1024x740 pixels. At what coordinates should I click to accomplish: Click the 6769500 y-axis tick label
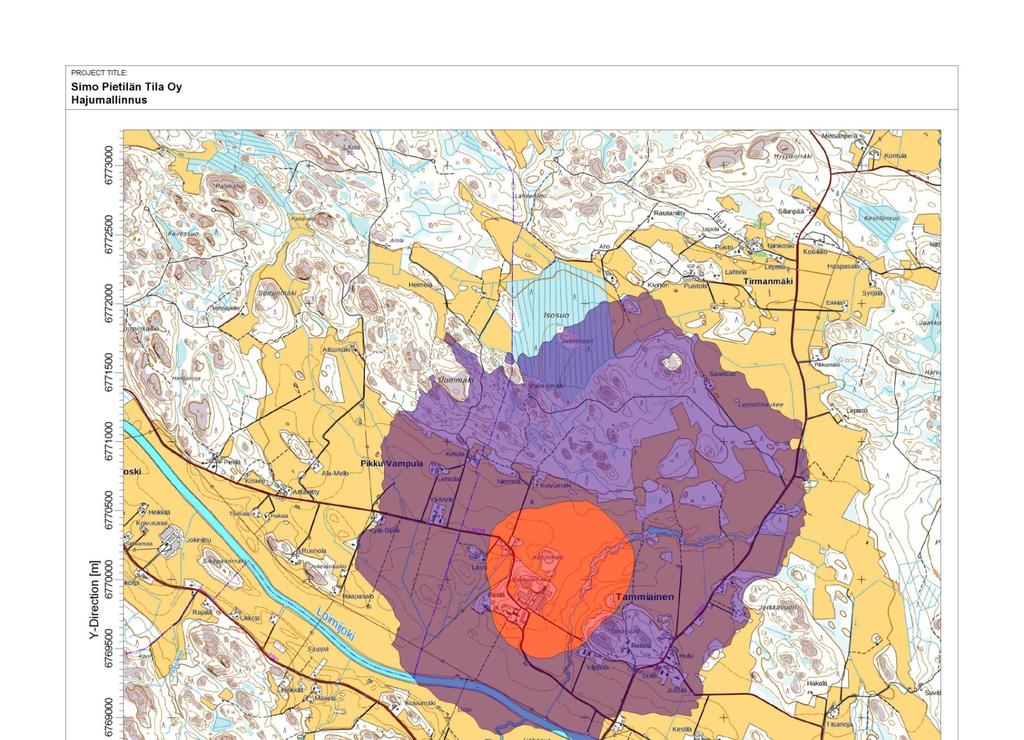point(109,648)
